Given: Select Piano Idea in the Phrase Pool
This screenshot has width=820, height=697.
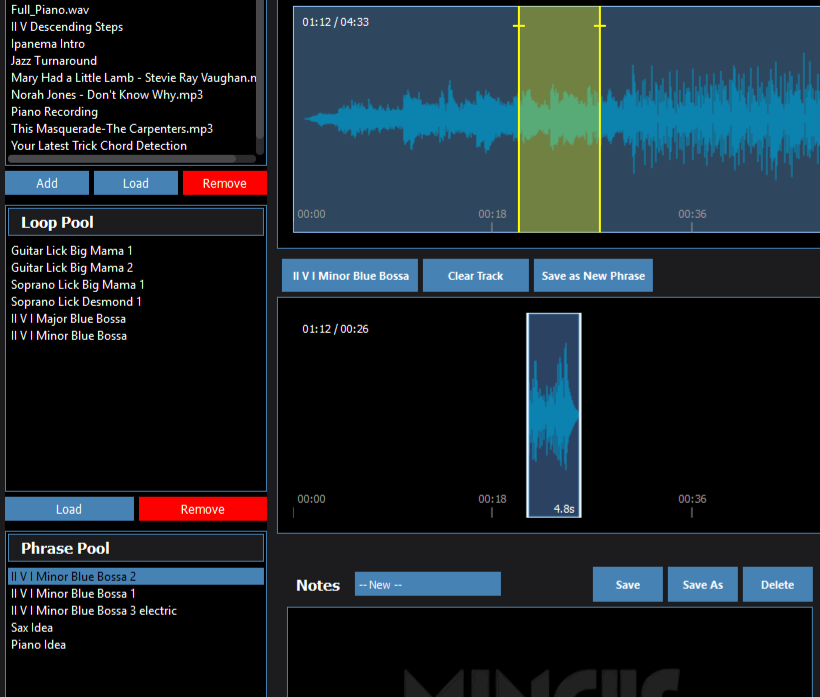Looking at the screenshot, I should point(38,645).
